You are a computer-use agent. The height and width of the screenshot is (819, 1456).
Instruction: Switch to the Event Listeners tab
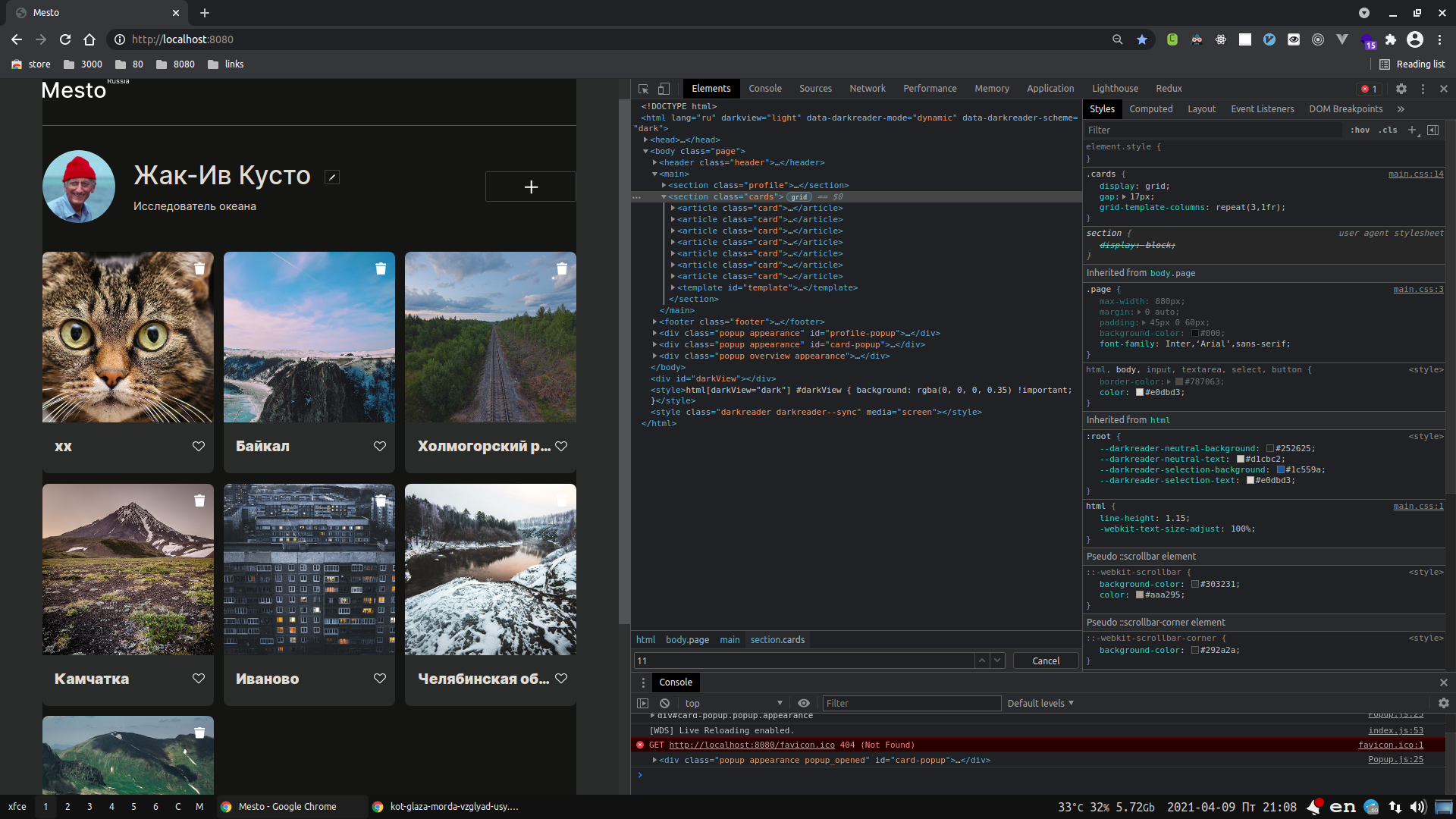tap(1262, 109)
